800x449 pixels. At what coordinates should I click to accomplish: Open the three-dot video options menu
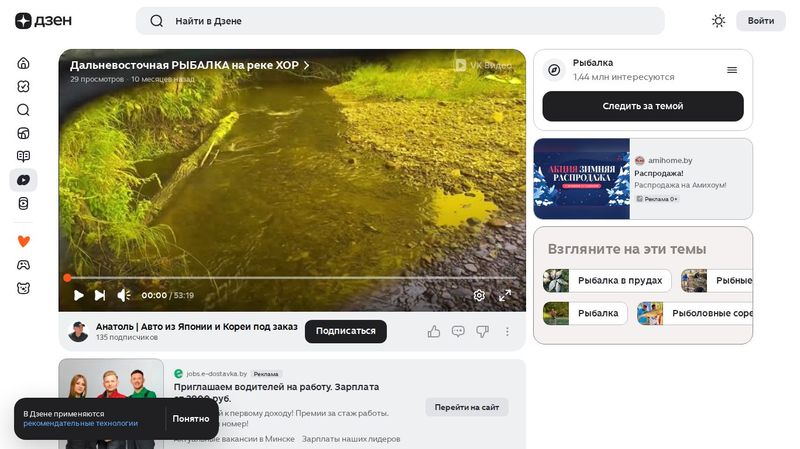click(x=507, y=331)
